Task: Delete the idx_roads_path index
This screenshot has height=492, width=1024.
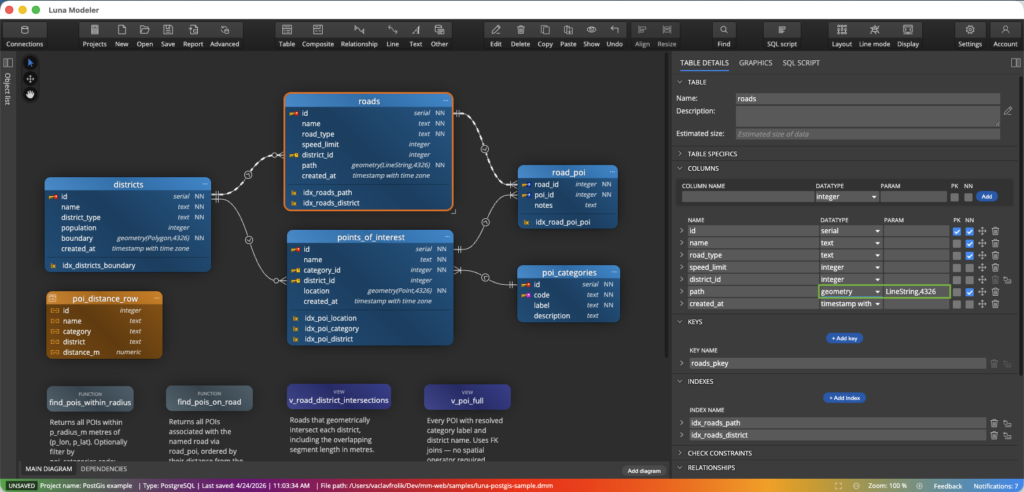Action: click(x=994, y=423)
